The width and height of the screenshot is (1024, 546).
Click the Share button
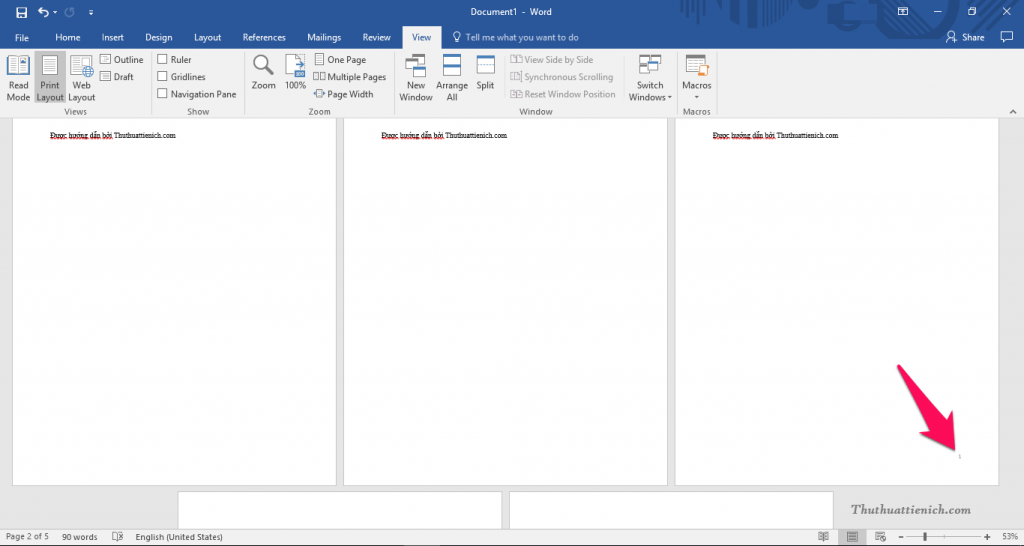click(x=965, y=37)
